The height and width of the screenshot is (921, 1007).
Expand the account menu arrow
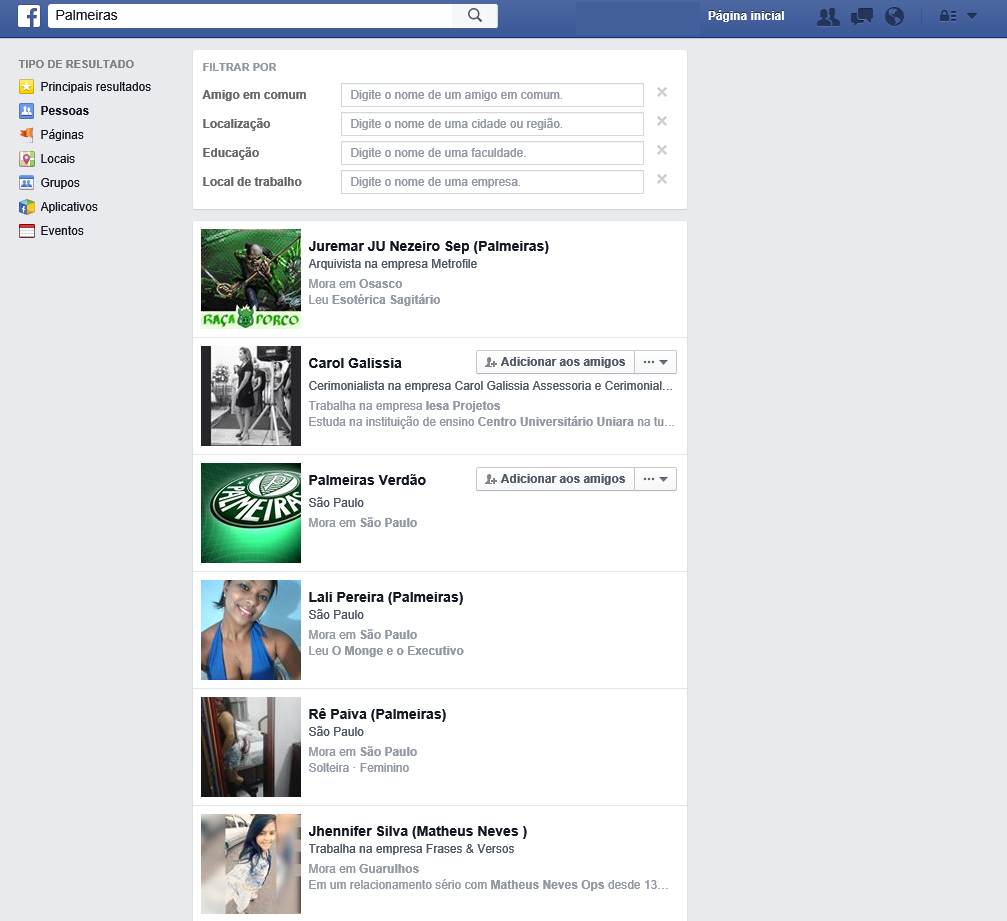pyautogui.click(x=972, y=16)
